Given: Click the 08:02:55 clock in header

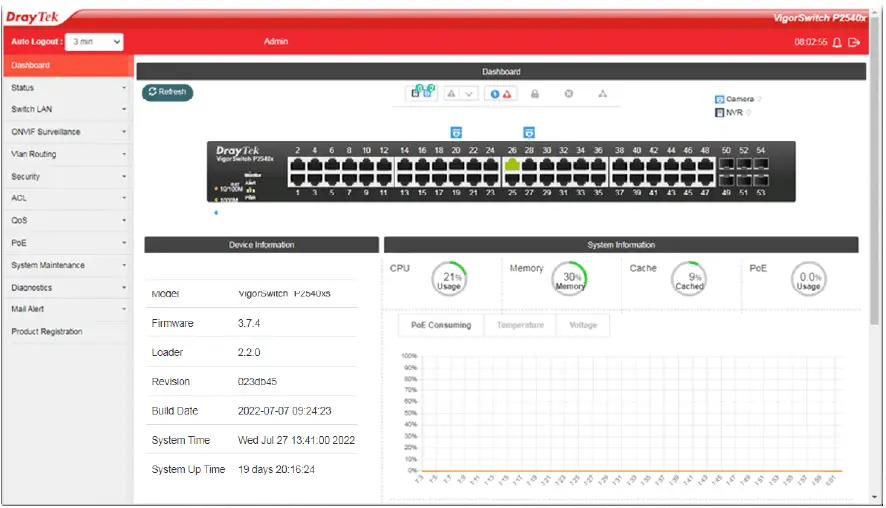Looking at the screenshot, I should [810, 42].
